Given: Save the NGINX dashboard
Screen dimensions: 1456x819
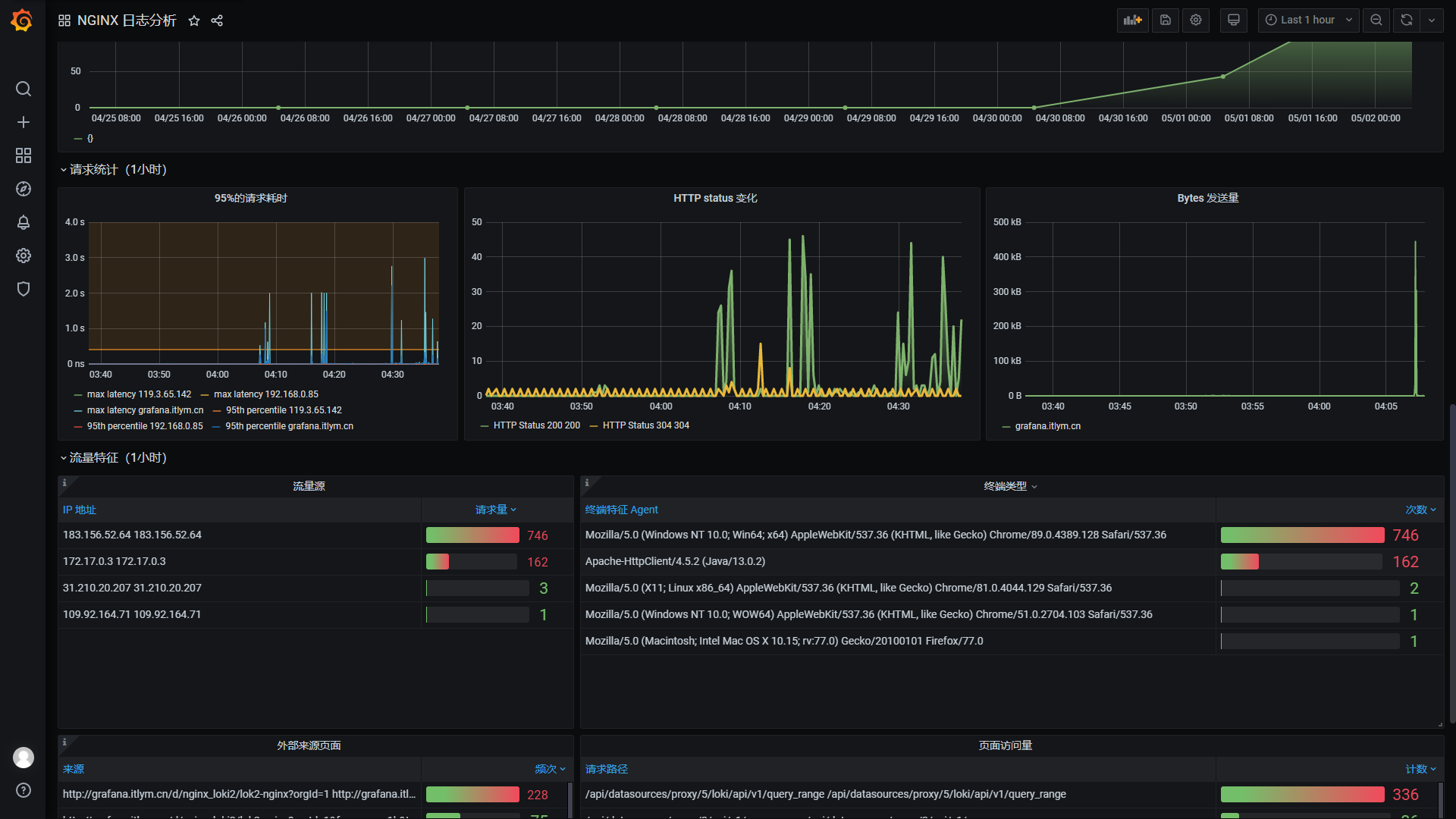Looking at the screenshot, I should coord(1165,20).
